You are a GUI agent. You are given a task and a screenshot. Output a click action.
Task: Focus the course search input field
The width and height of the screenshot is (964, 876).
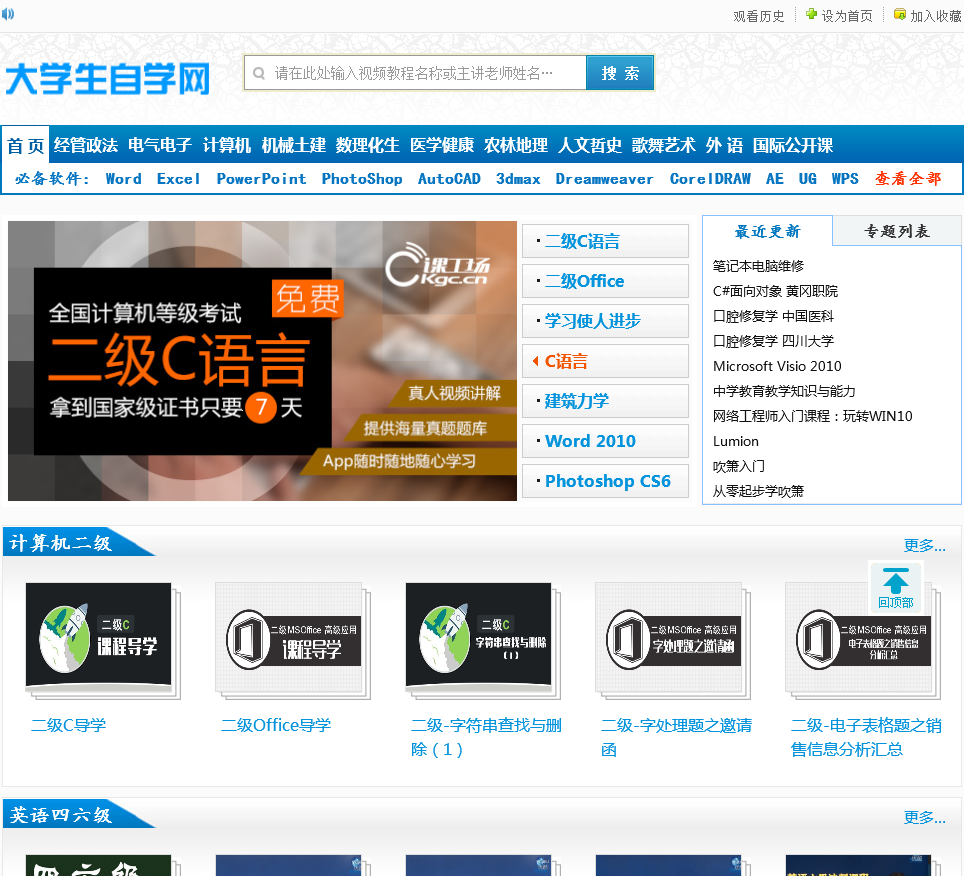(x=415, y=73)
